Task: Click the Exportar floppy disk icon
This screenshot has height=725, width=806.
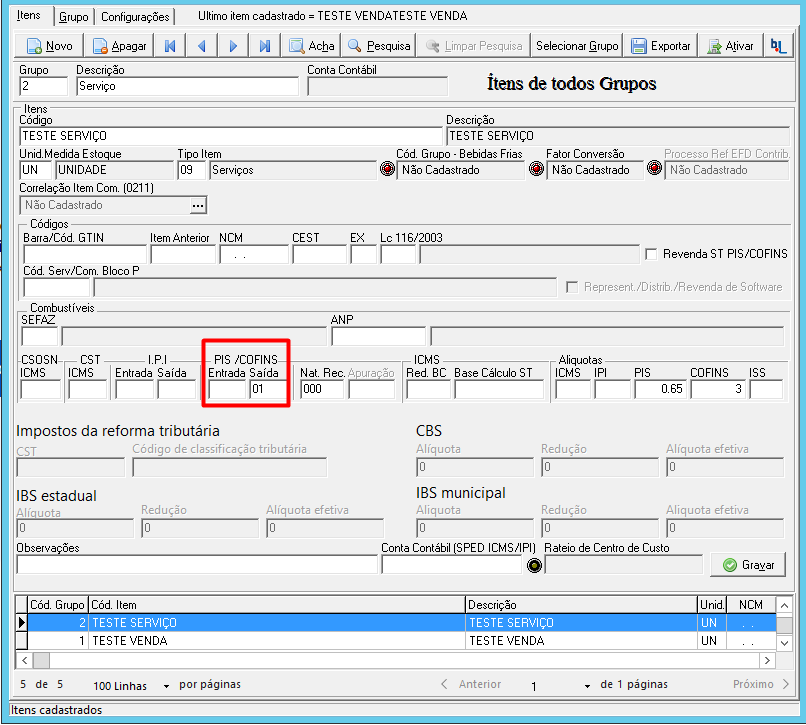Action: [638, 46]
